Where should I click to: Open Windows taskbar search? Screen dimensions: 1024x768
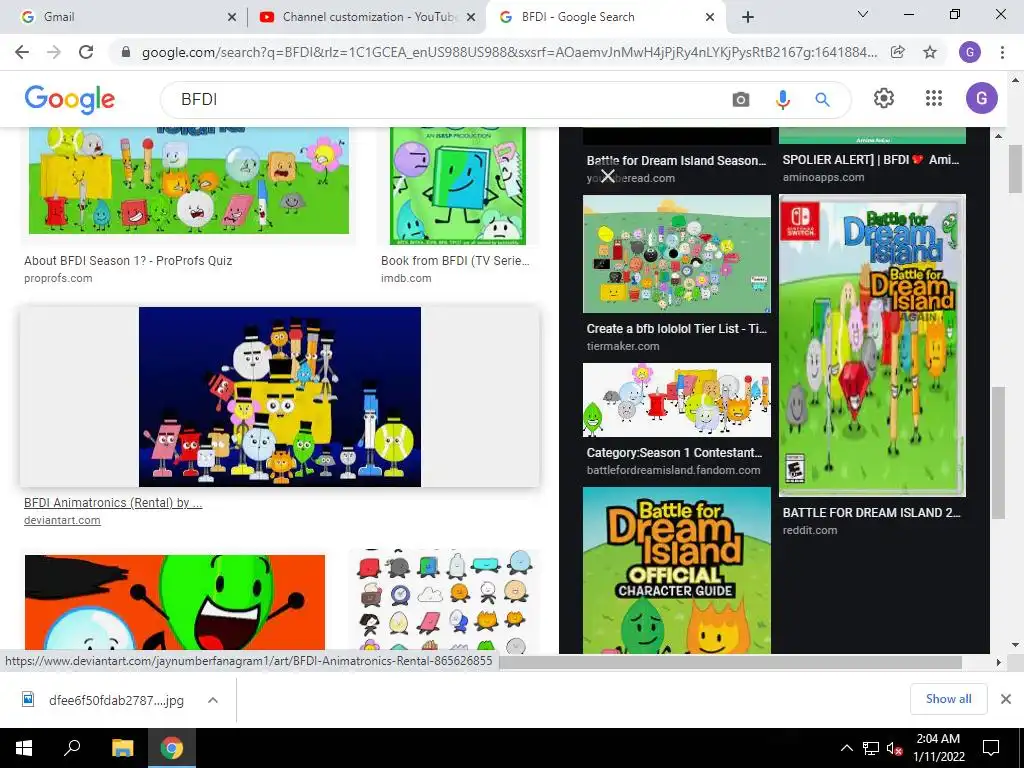(72, 748)
